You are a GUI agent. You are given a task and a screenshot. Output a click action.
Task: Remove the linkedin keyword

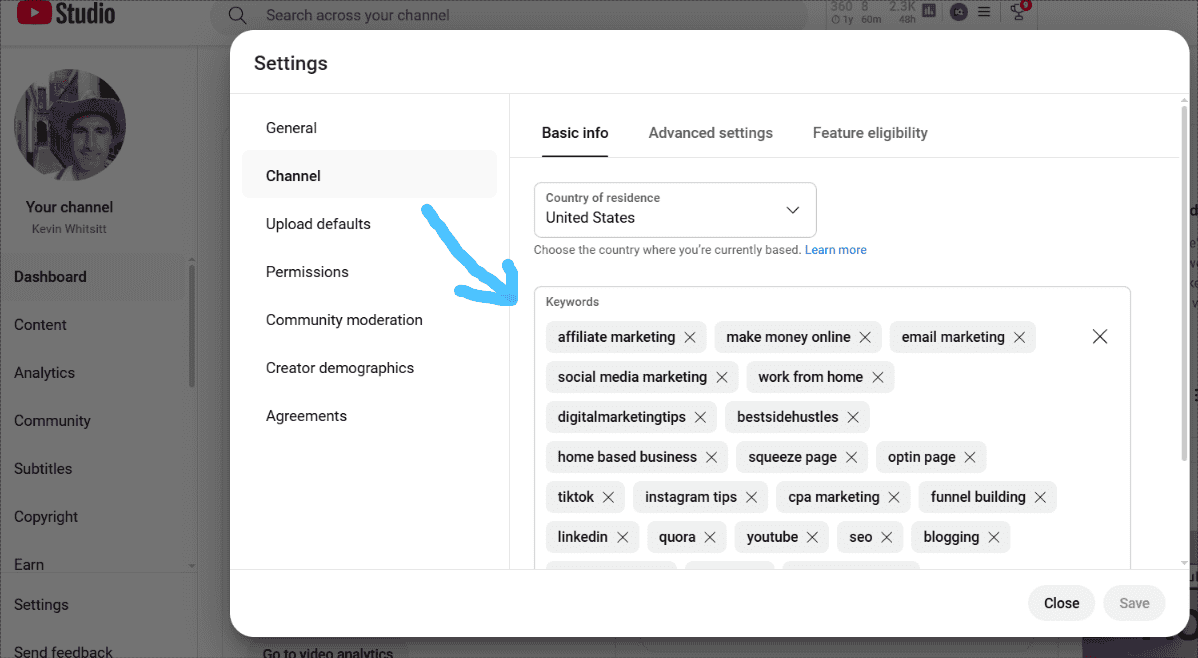click(x=623, y=537)
